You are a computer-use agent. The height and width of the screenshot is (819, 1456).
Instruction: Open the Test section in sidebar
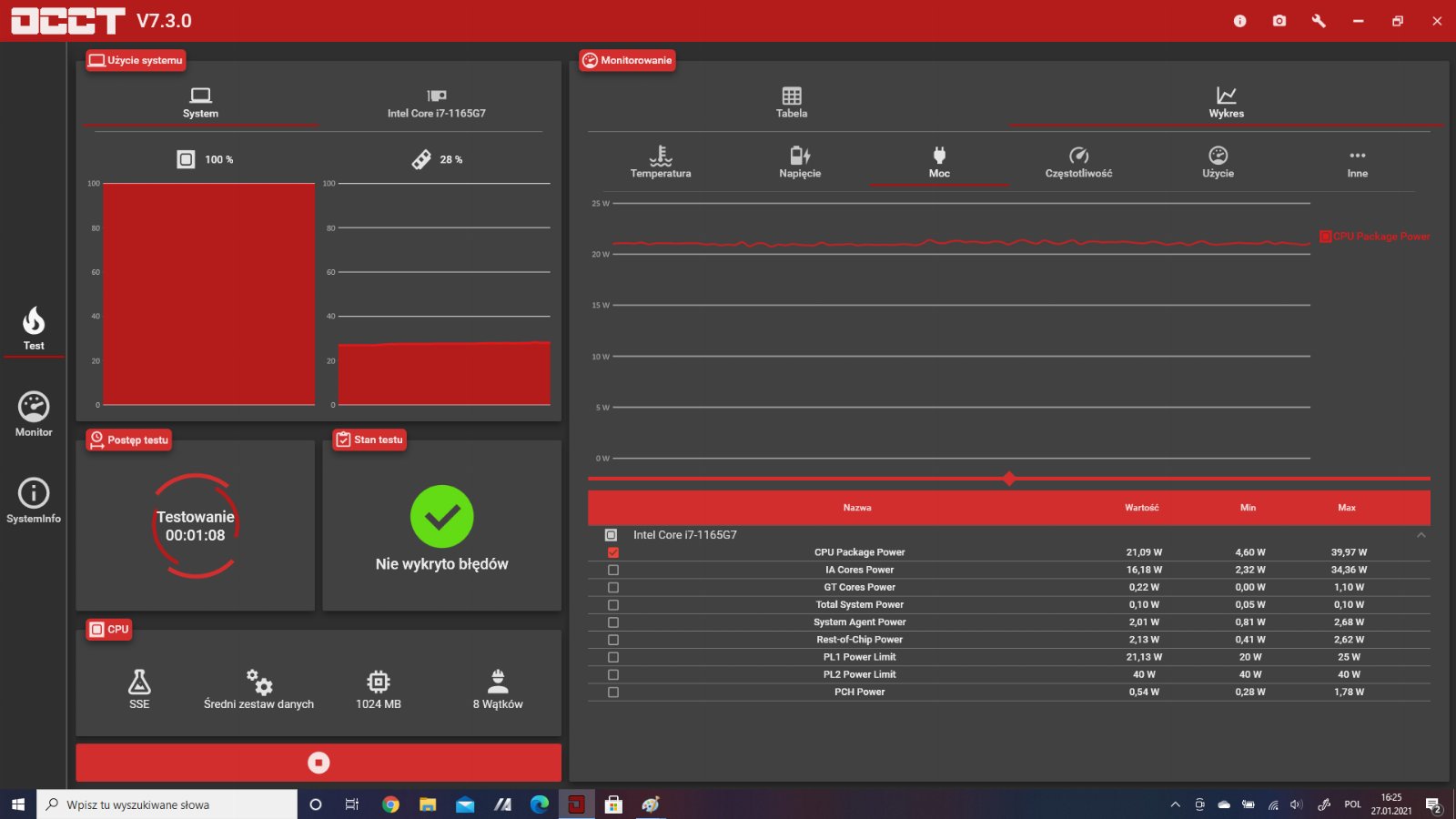click(34, 329)
